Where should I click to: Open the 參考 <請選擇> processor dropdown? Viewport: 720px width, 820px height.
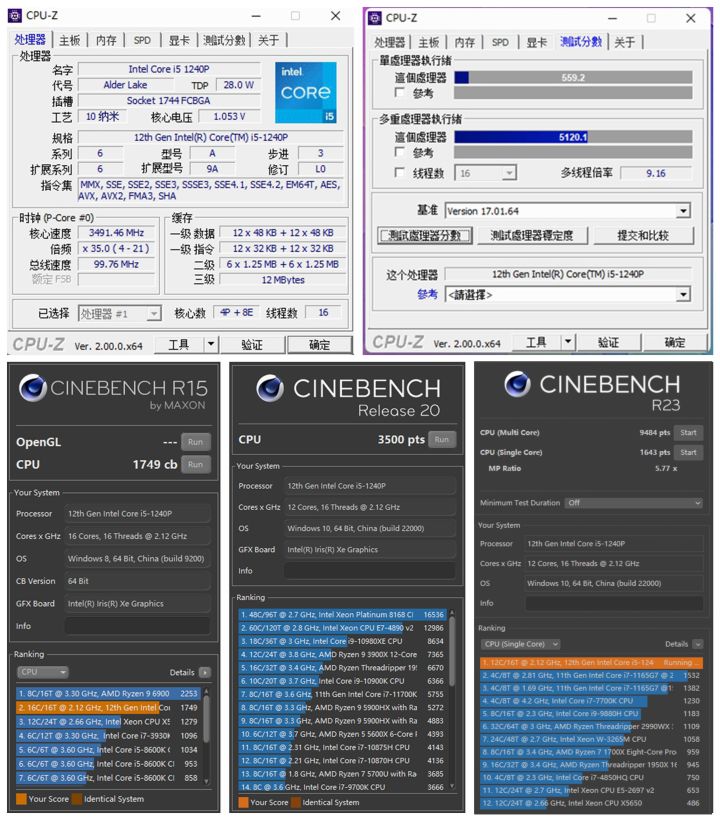pyautogui.click(x=567, y=294)
